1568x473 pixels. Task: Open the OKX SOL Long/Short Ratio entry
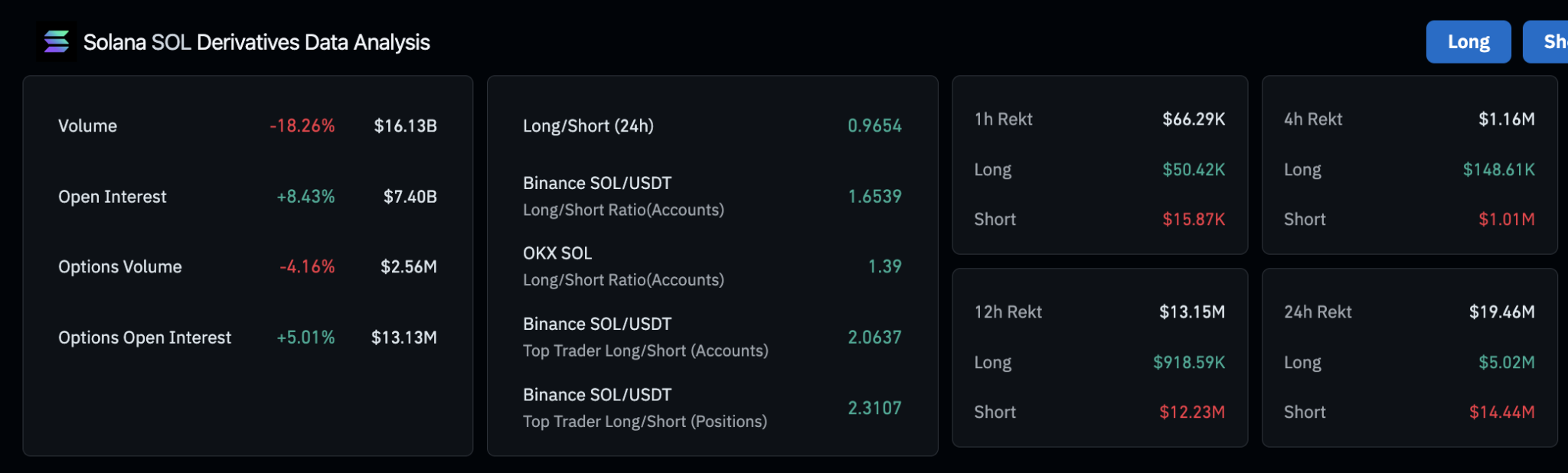(623, 266)
